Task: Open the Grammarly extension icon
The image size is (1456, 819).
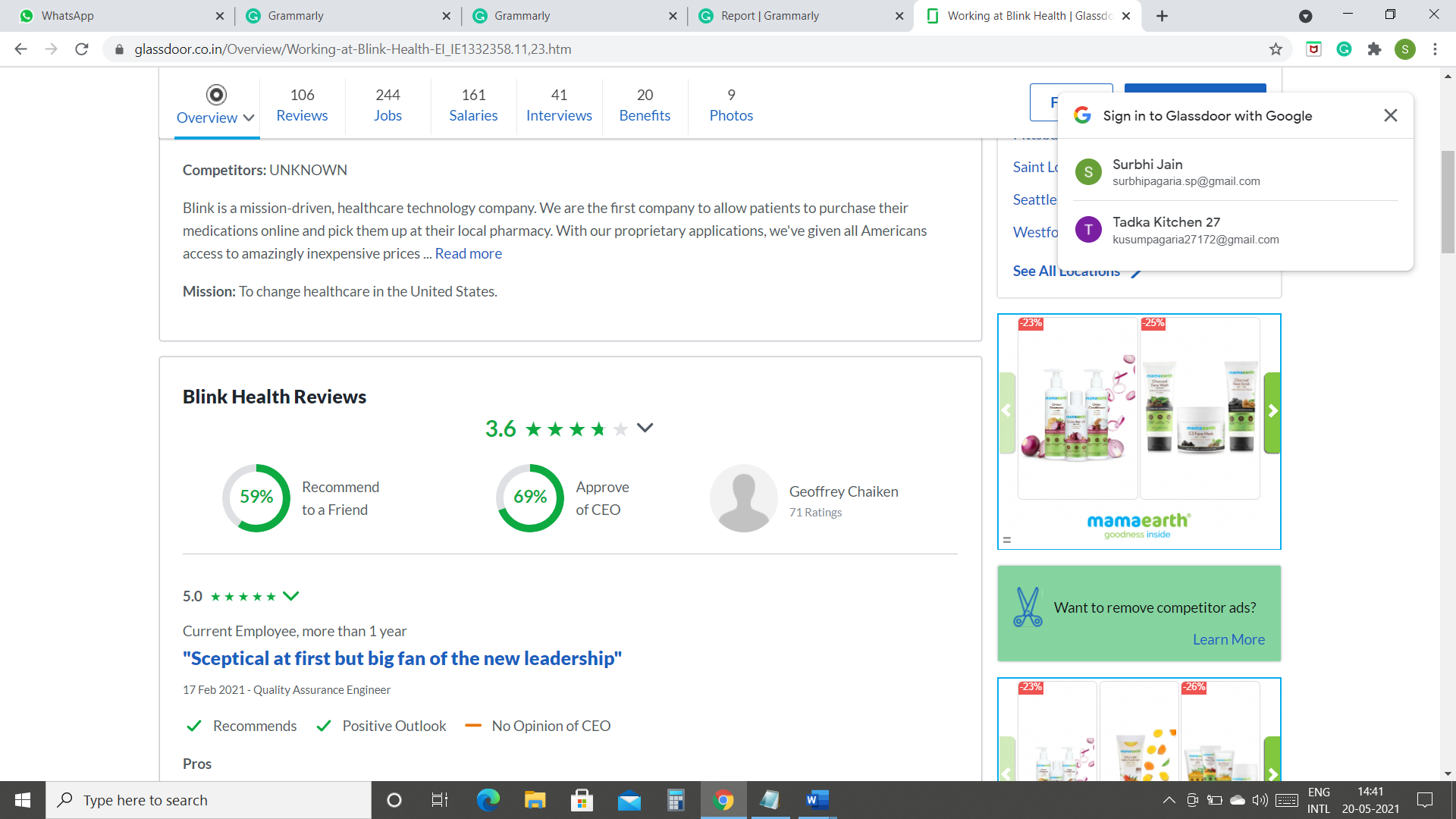Action: [x=1344, y=49]
